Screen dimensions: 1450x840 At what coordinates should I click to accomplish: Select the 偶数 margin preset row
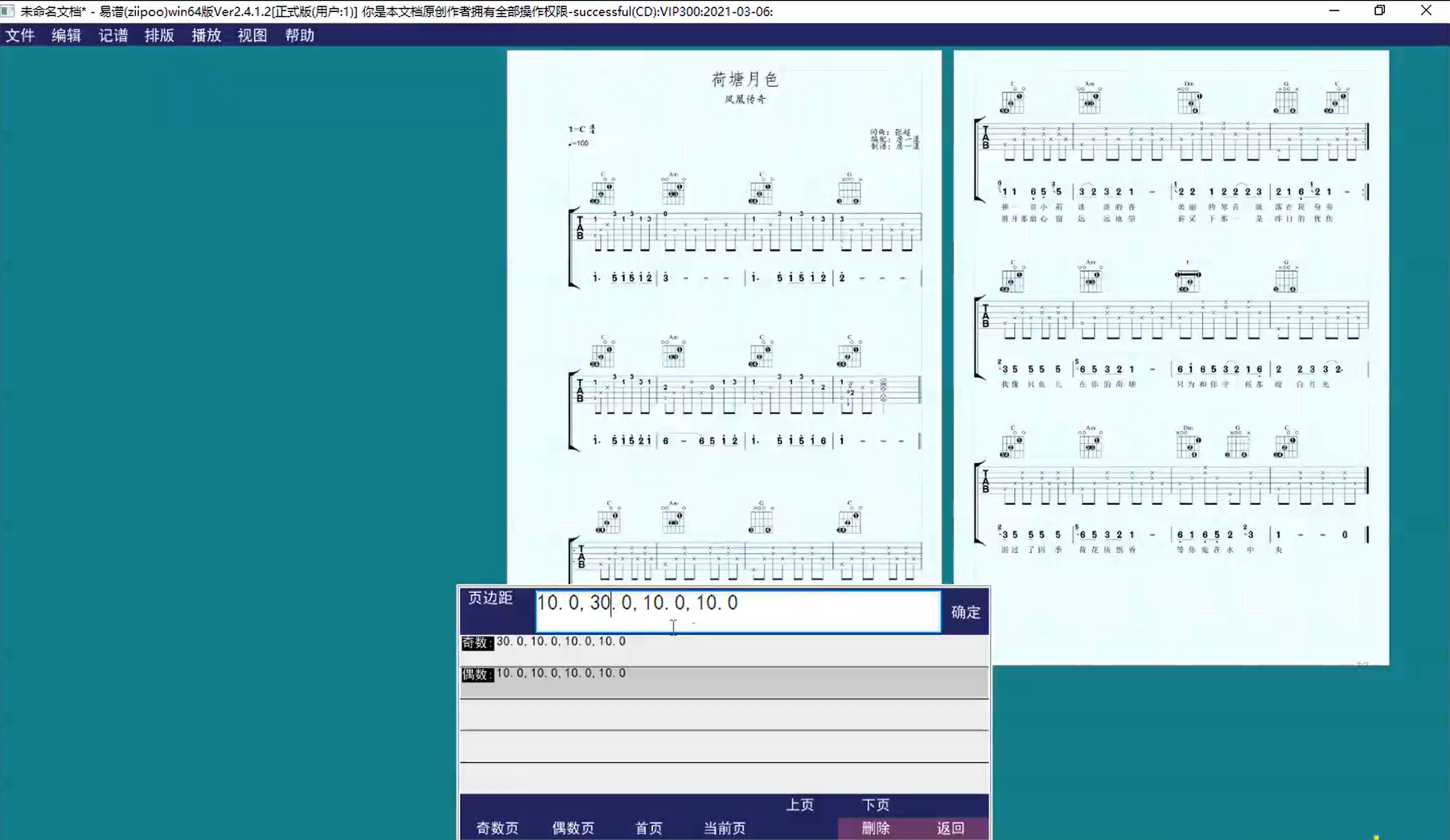[x=724, y=675]
